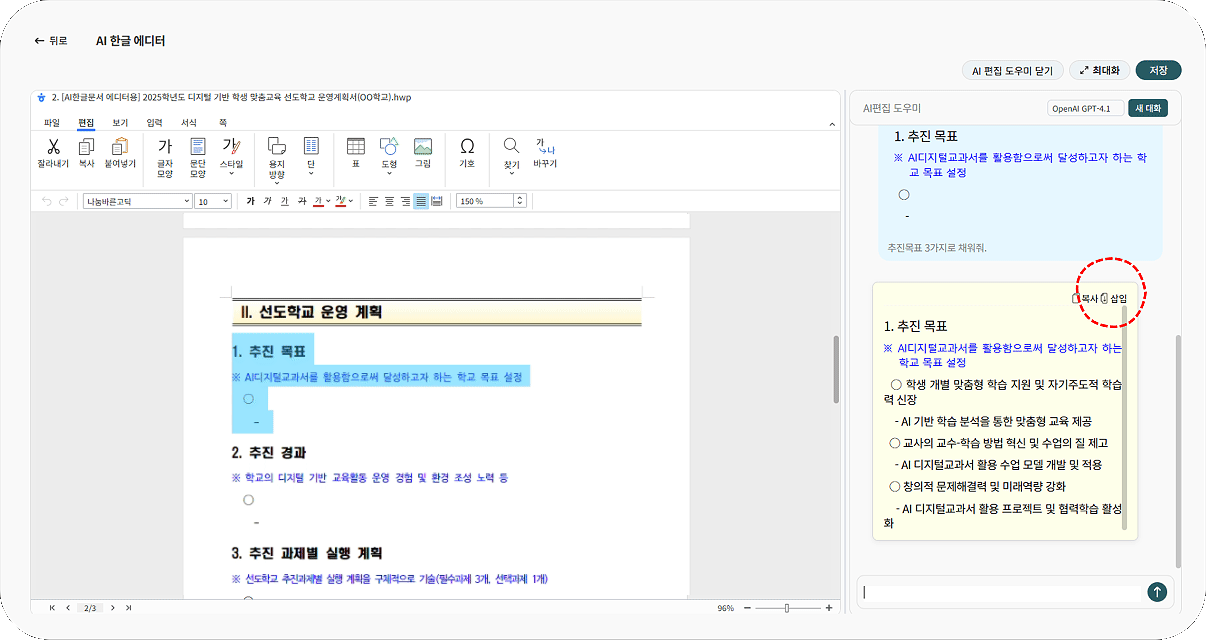Insert a picture using 그림 icon

tap(423, 148)
